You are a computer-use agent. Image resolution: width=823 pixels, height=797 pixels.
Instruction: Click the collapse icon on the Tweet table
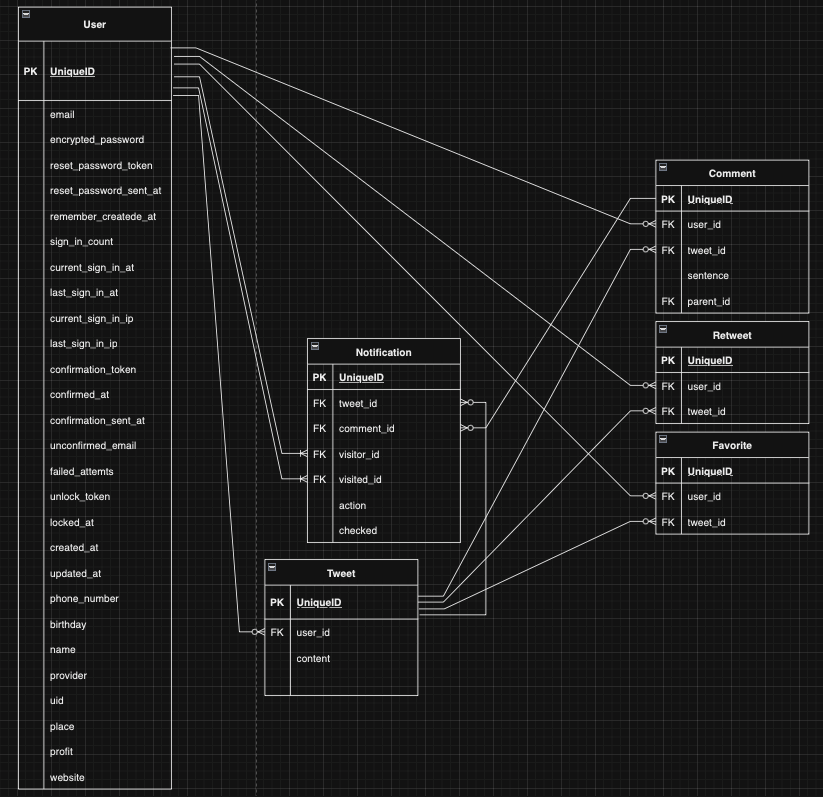coord(272,567)
